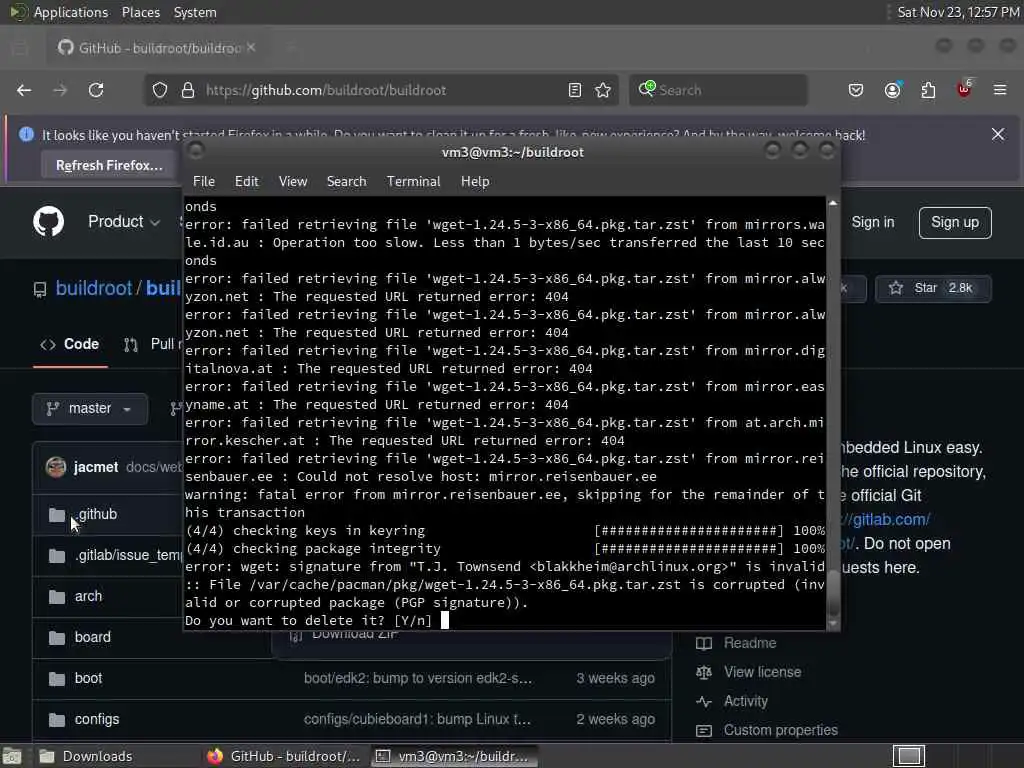The image size is (1024, 768).
Task: Click the Star icon on buildroot repo
Action: [896, 288]
